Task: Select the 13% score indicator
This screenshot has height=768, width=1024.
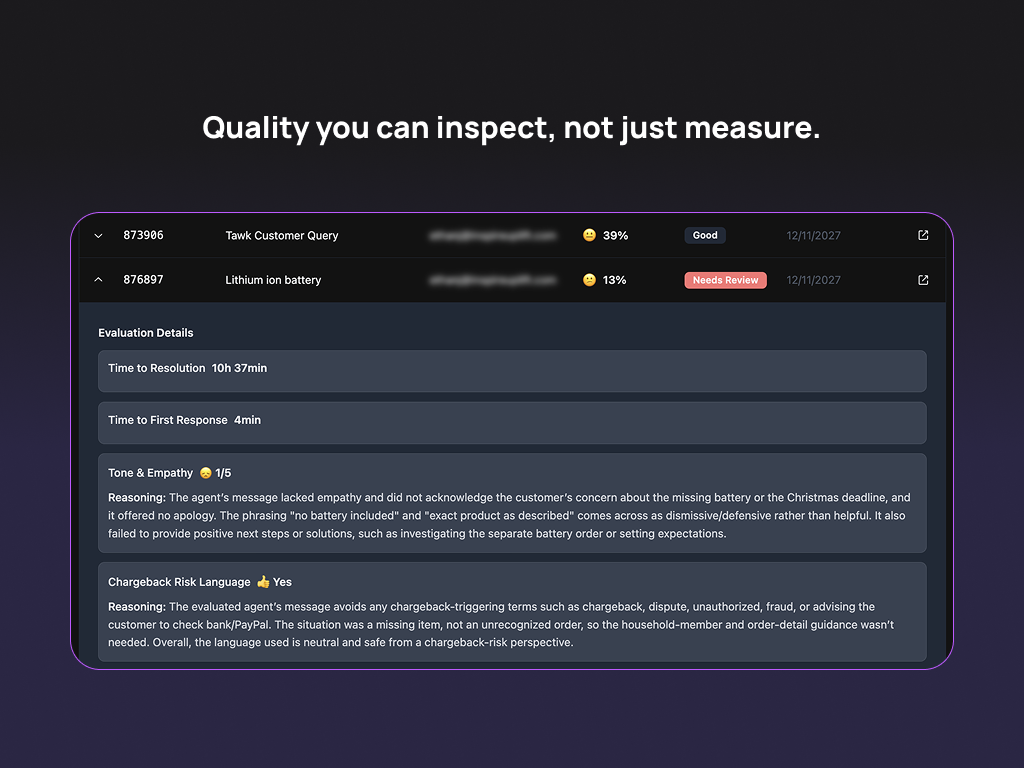Action: coord(615,280)
